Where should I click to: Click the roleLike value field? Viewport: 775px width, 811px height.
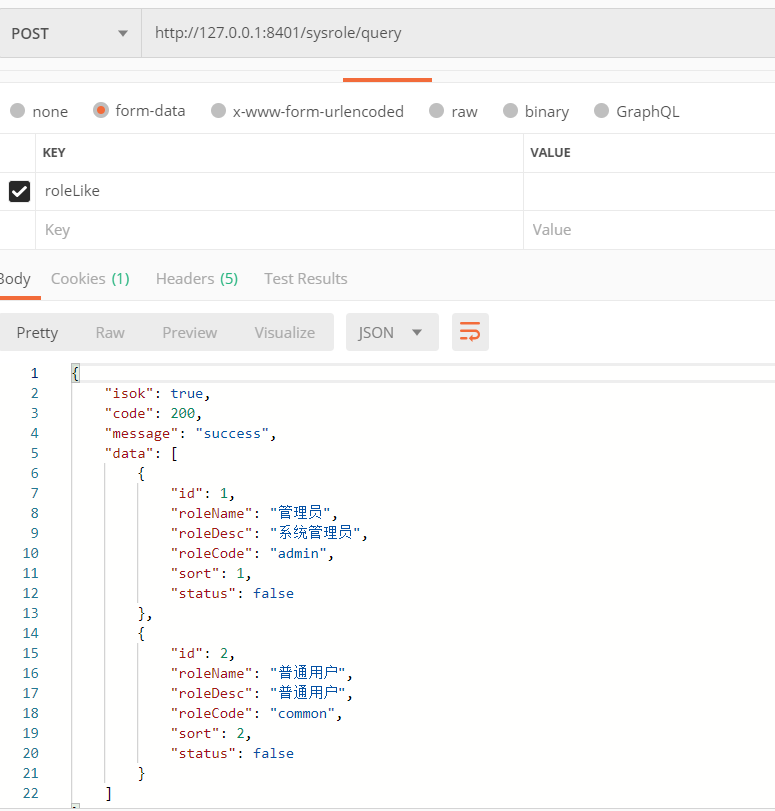pyautogui.click(x=648, y=191)
